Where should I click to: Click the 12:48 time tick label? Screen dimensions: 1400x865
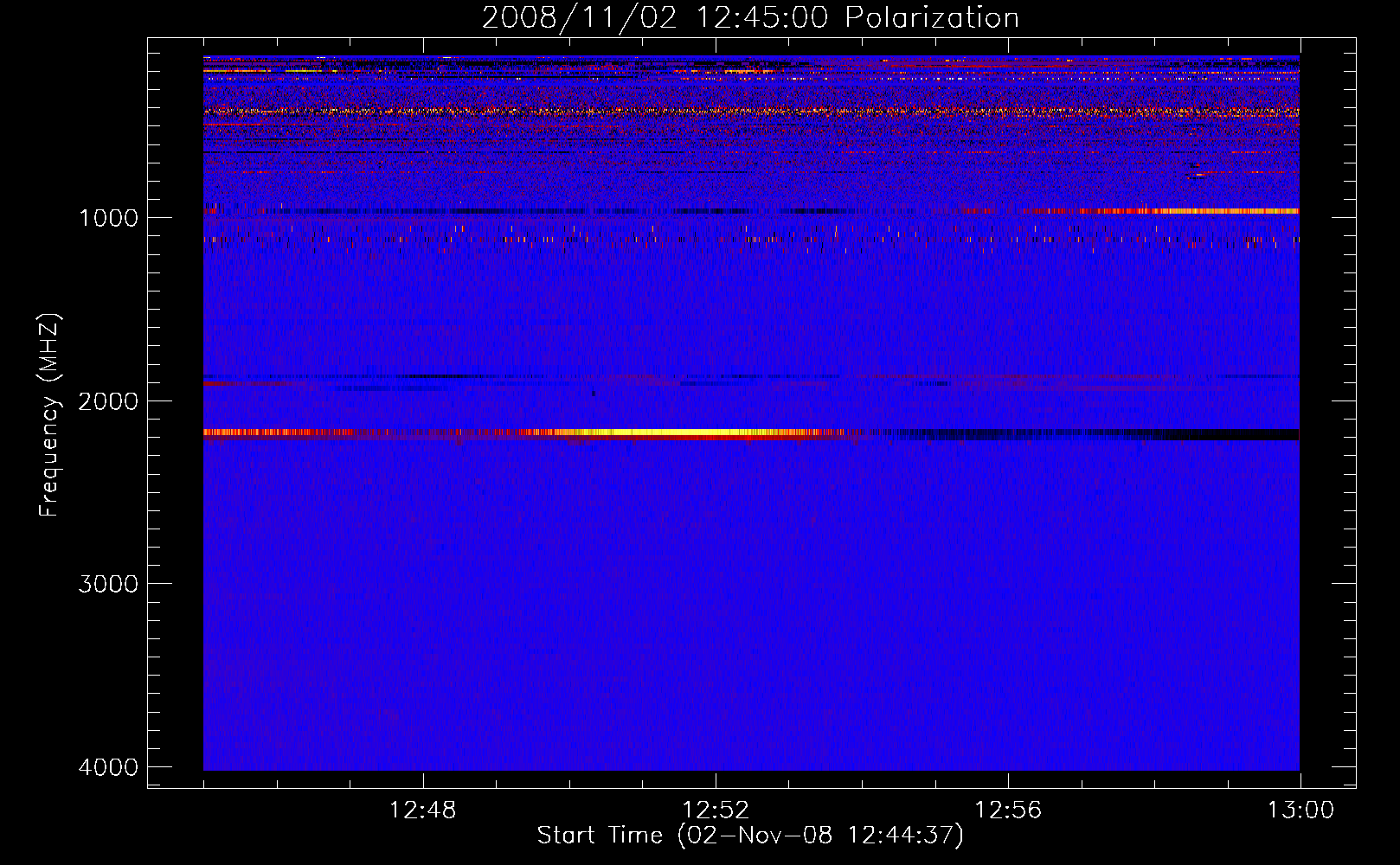(423, 811)
